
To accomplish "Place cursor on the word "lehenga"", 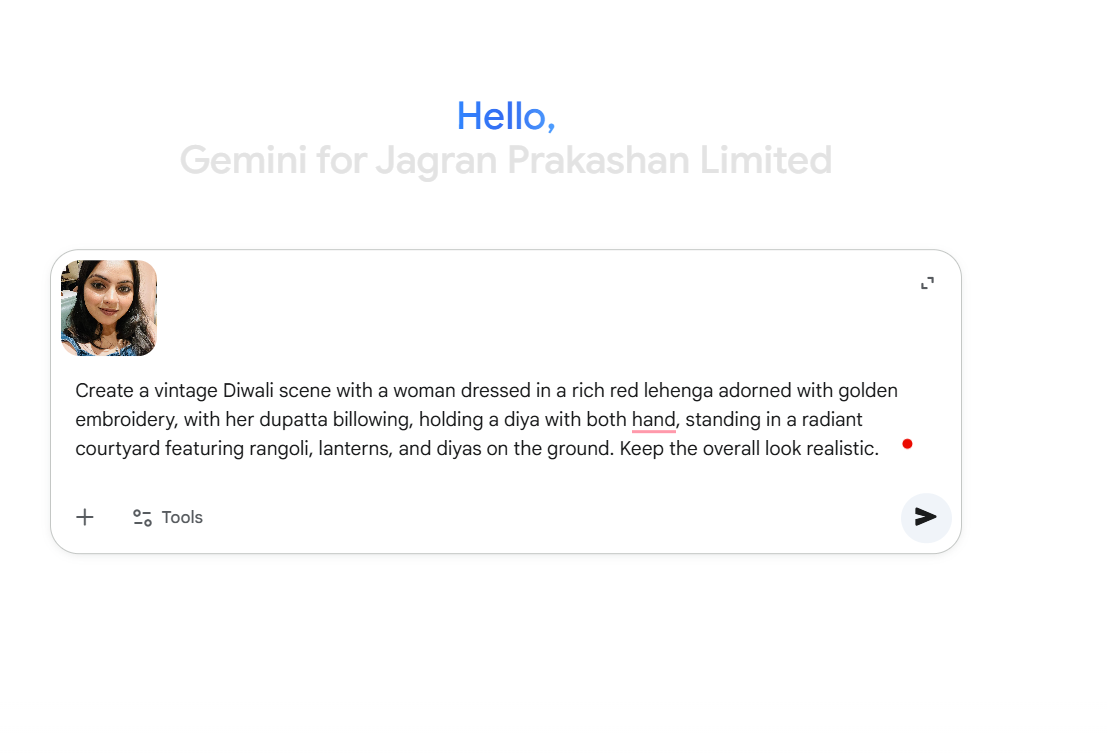I will coord(677,391).
